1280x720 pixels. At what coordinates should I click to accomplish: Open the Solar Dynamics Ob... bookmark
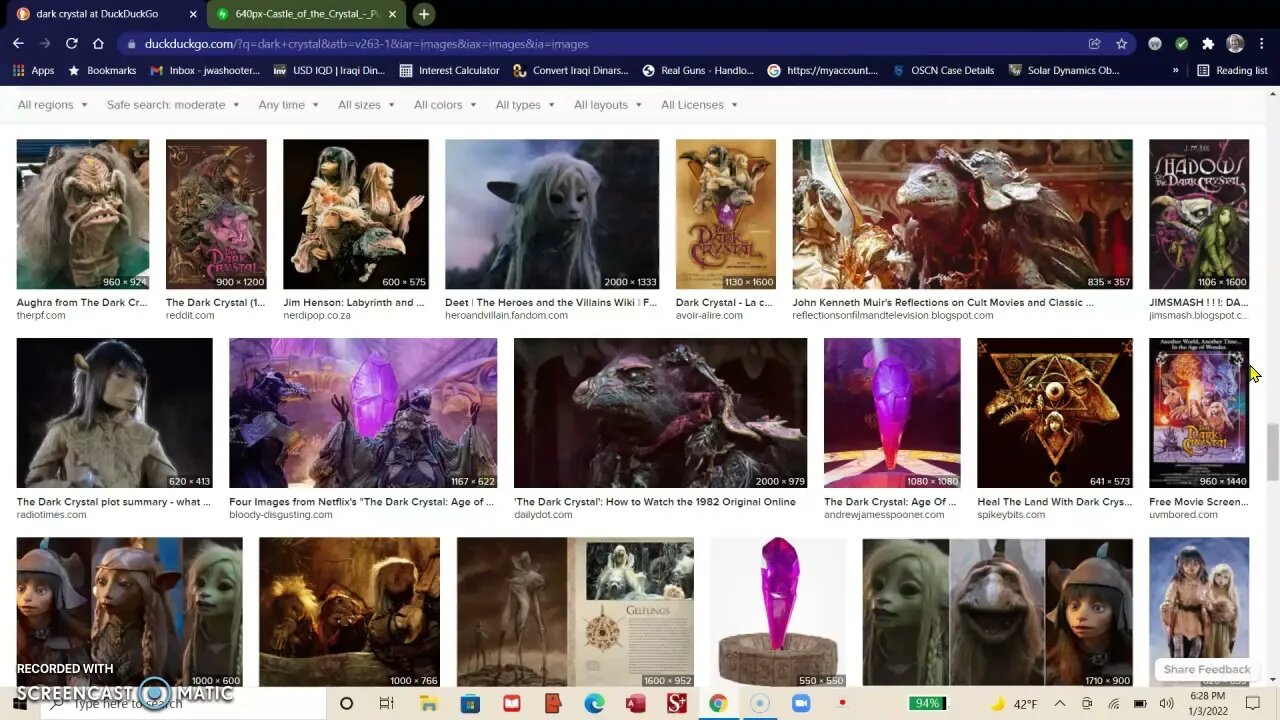[1064, 71]
